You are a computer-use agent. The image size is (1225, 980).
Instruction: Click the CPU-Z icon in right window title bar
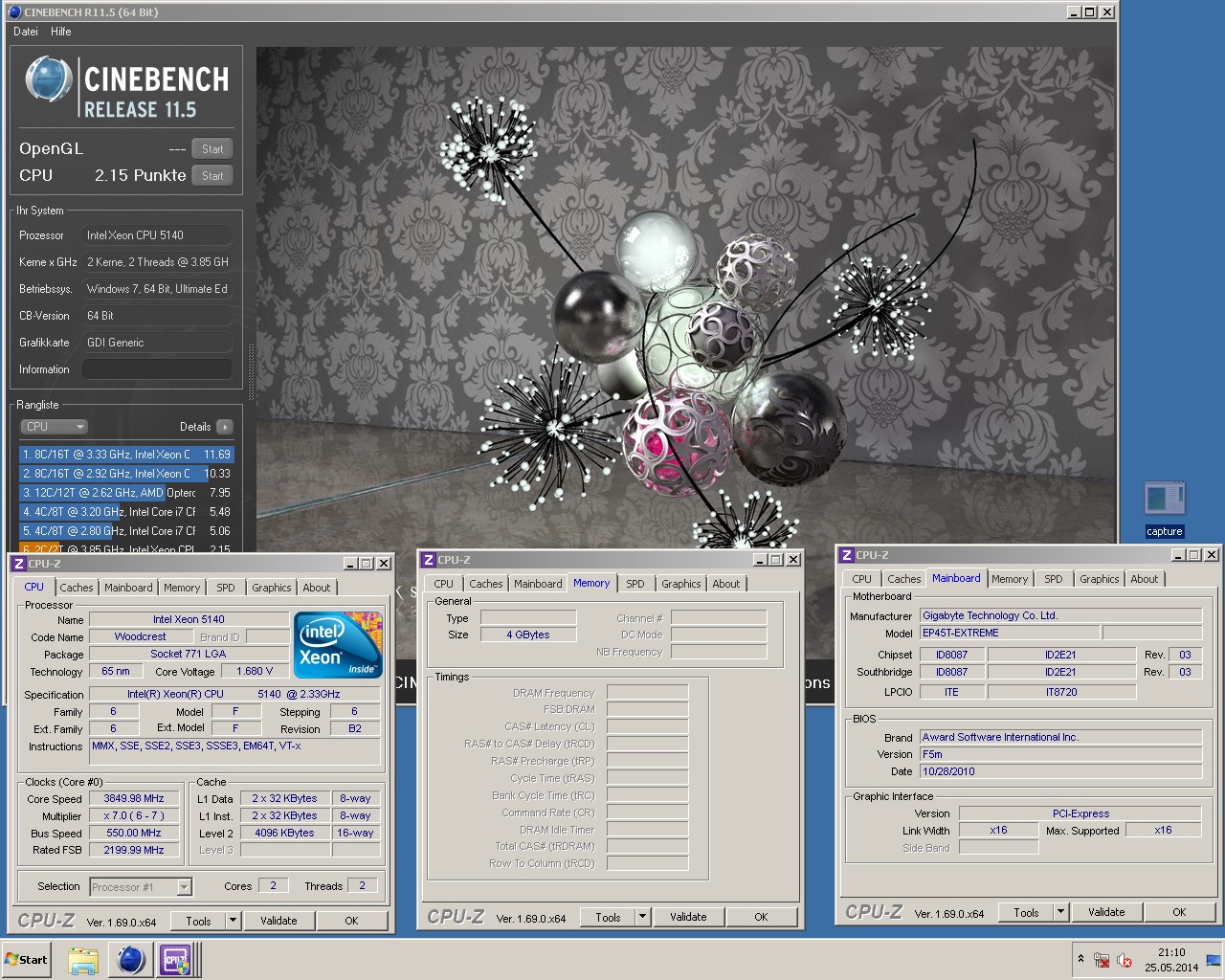coord(846,555)
